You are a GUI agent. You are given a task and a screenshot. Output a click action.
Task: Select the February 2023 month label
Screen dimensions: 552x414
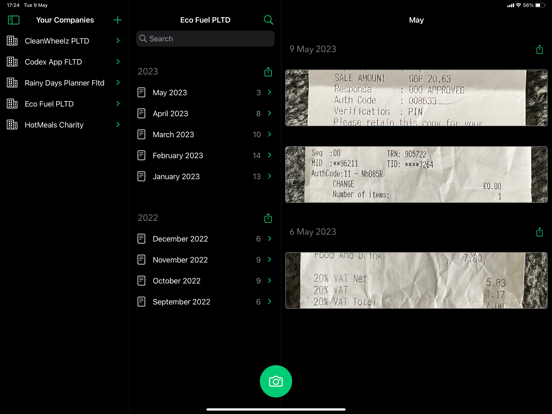[178, 156]
